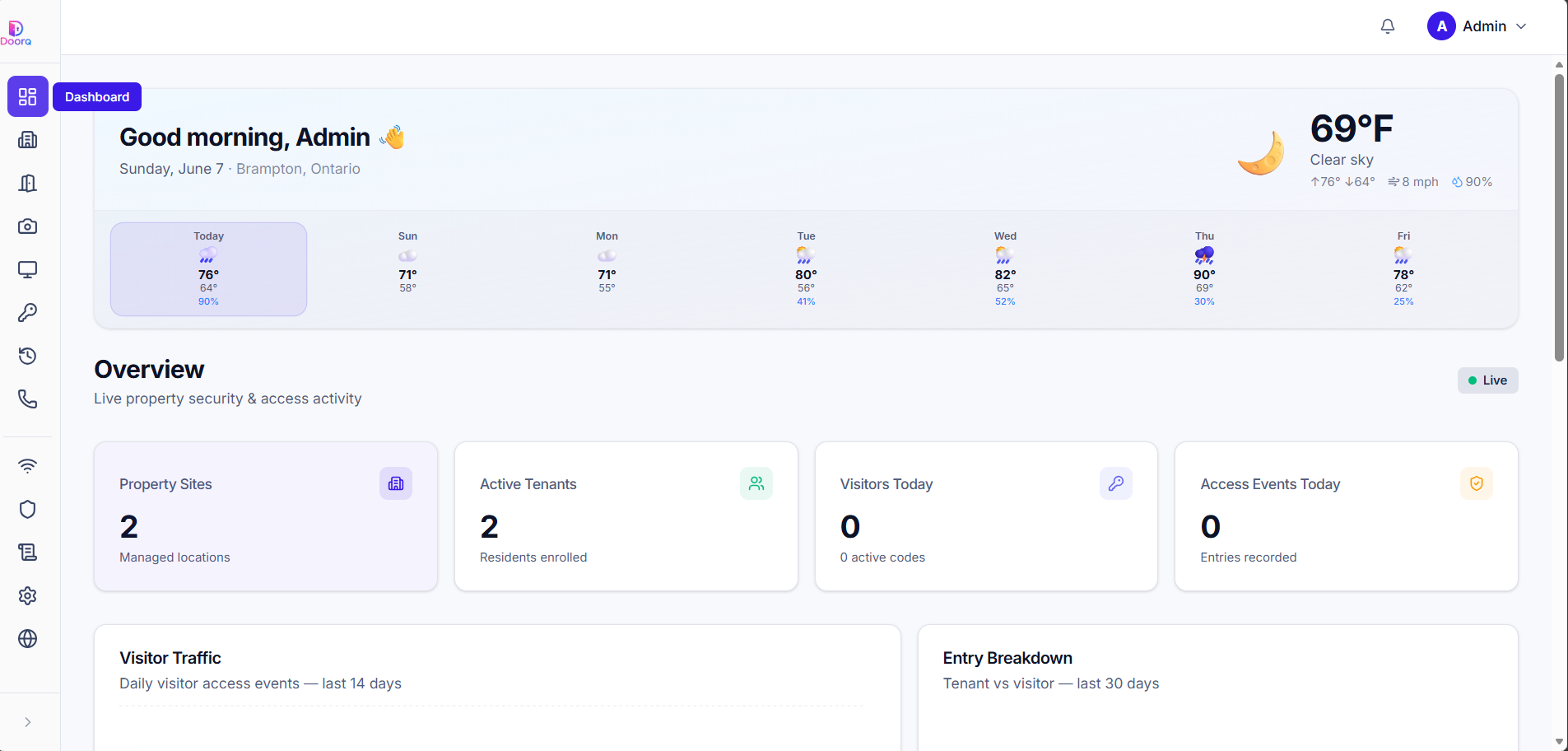Select the Today forecast card
This screenshot has width=1568, height=751.
coord(208,269)
